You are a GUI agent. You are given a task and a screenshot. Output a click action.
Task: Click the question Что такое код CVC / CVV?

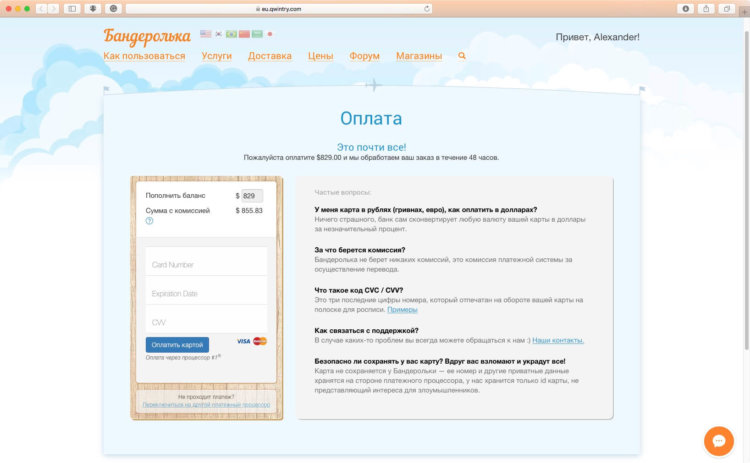tap(359, 290)
